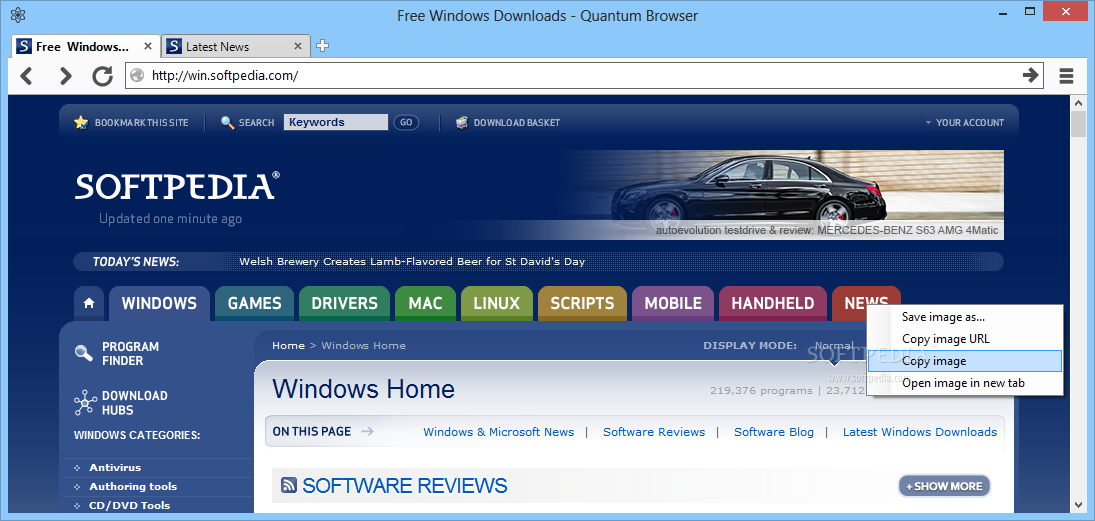This screenshot has width=1095, height=521.
Task: Reload the page with the refresh icon
Action: click(x=103, y=75)
